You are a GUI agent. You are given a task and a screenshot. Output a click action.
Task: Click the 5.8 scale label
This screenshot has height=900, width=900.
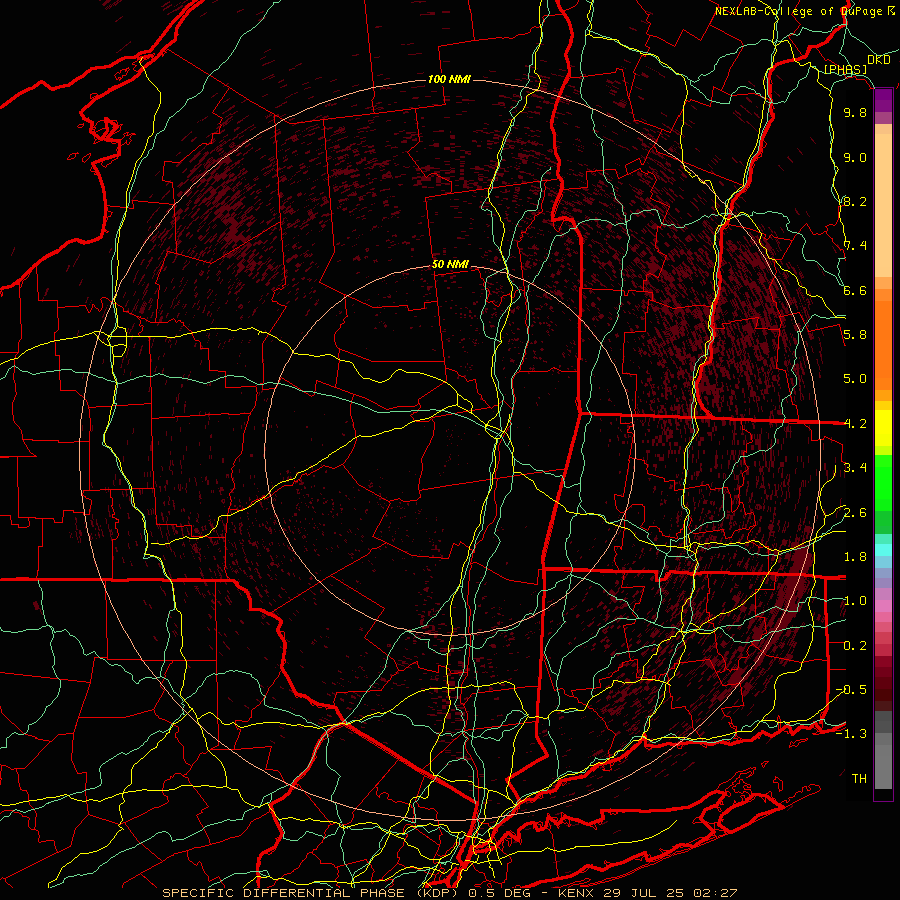855,335
